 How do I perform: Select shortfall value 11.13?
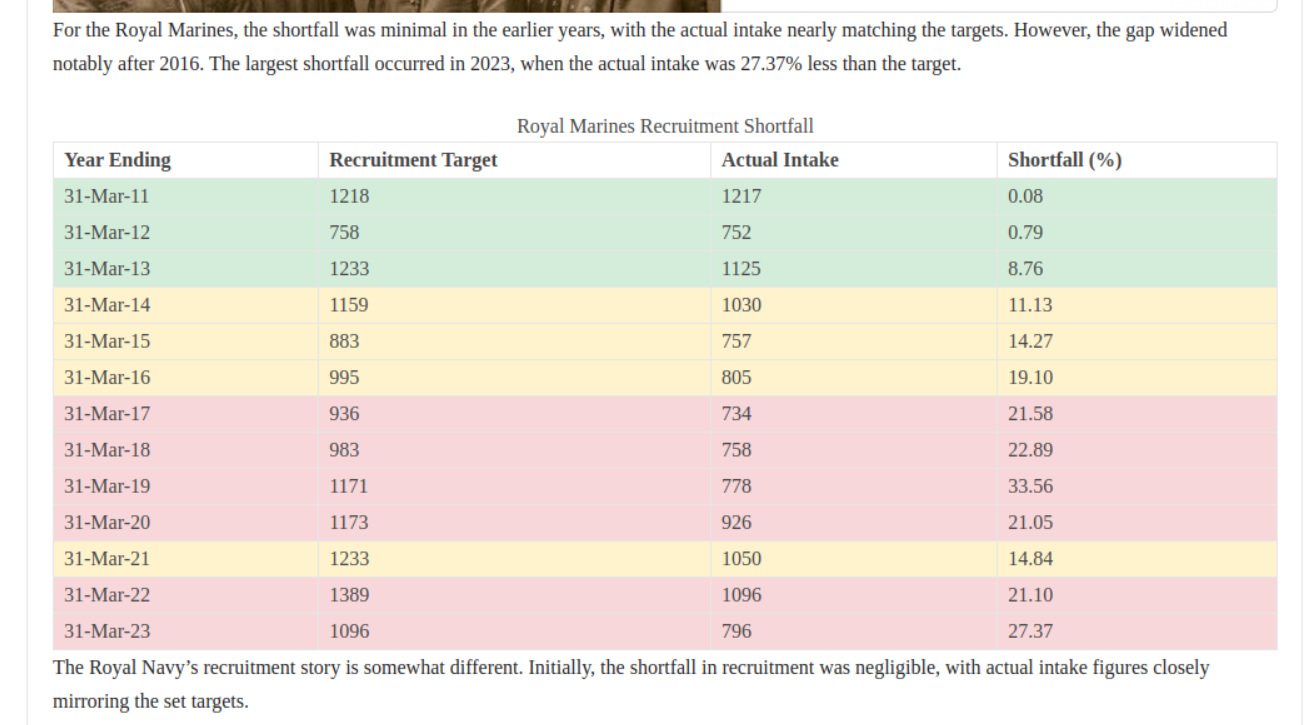1137,305
